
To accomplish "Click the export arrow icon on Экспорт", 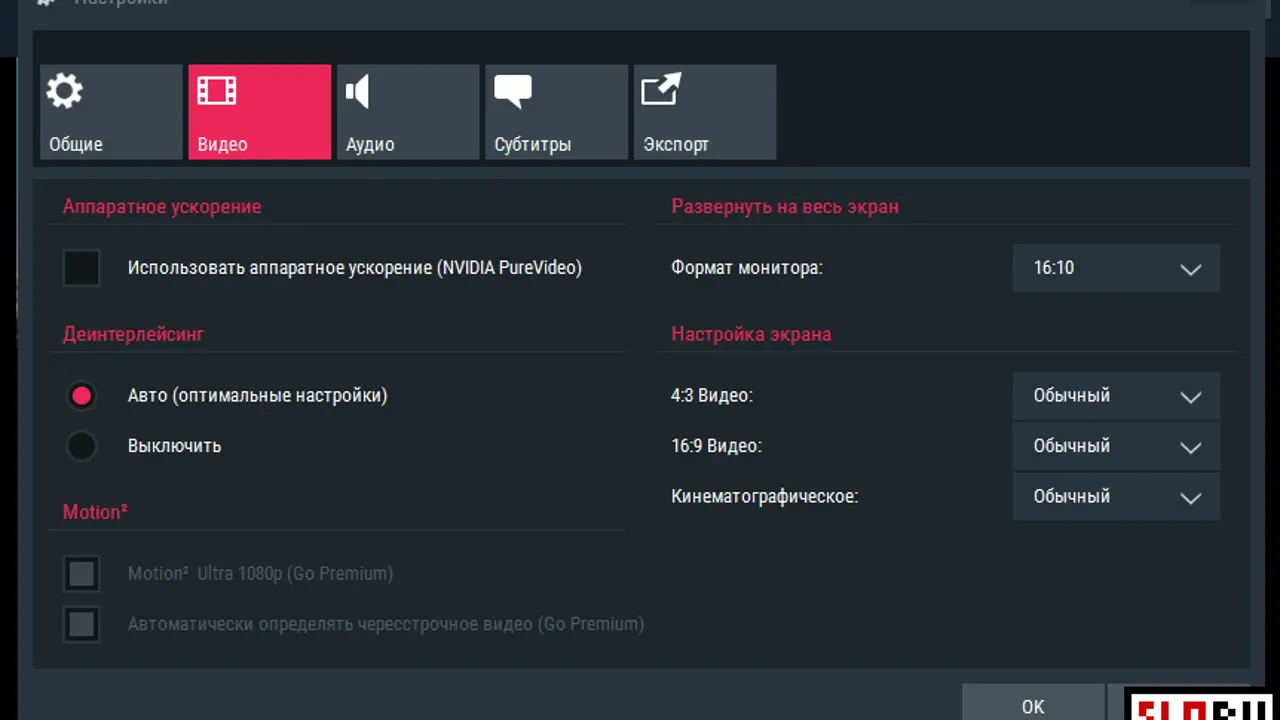I will click(660, 90).
